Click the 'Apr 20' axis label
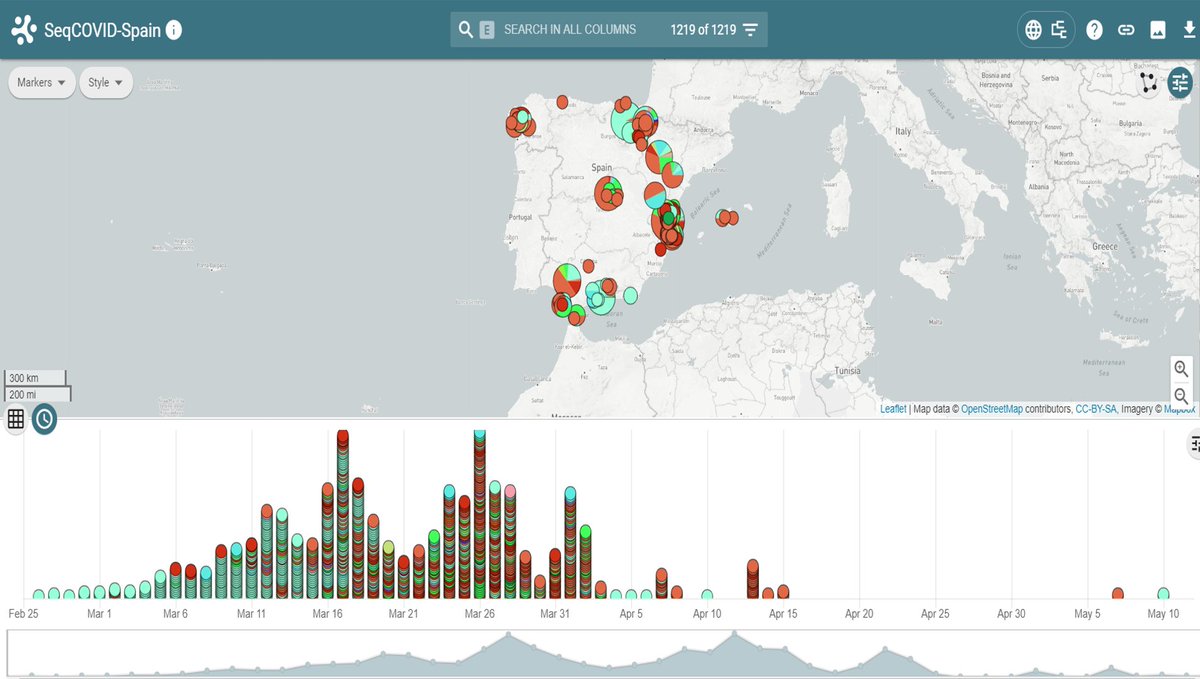Image resolution: width=1200 pixels, height=679 pixels. point(859,613)
